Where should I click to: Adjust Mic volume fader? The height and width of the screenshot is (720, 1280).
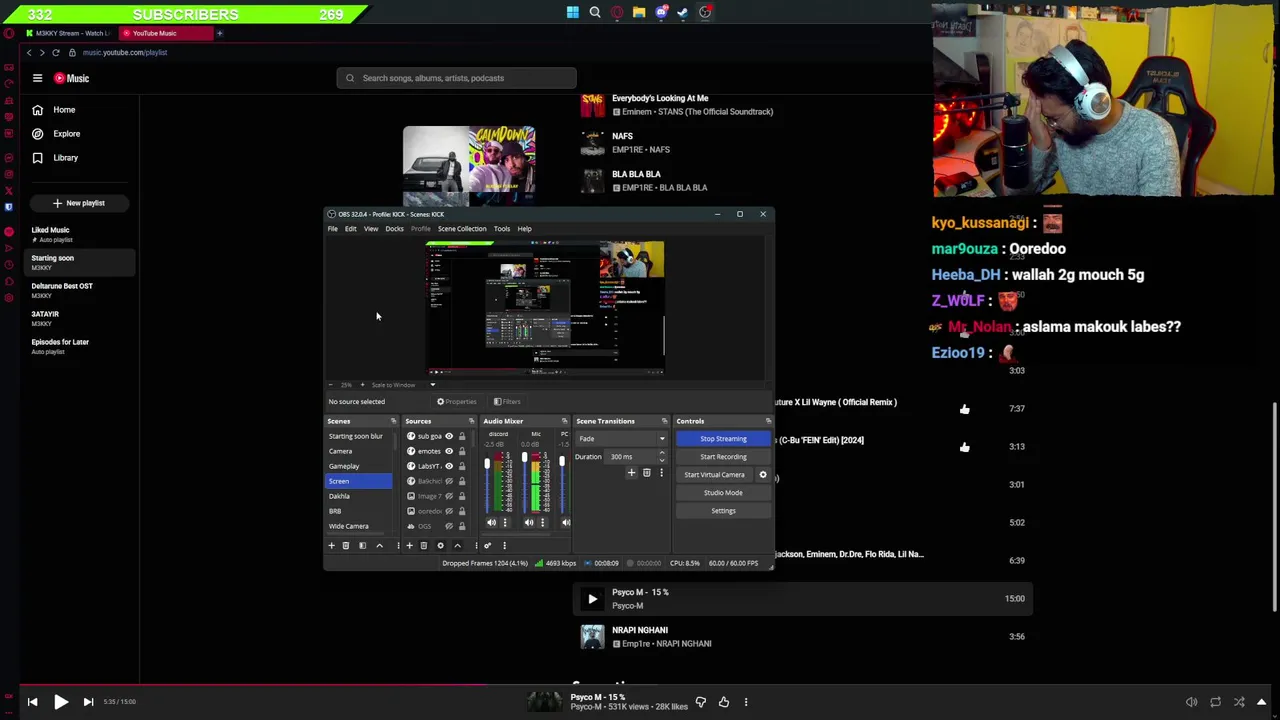(525, 459)
